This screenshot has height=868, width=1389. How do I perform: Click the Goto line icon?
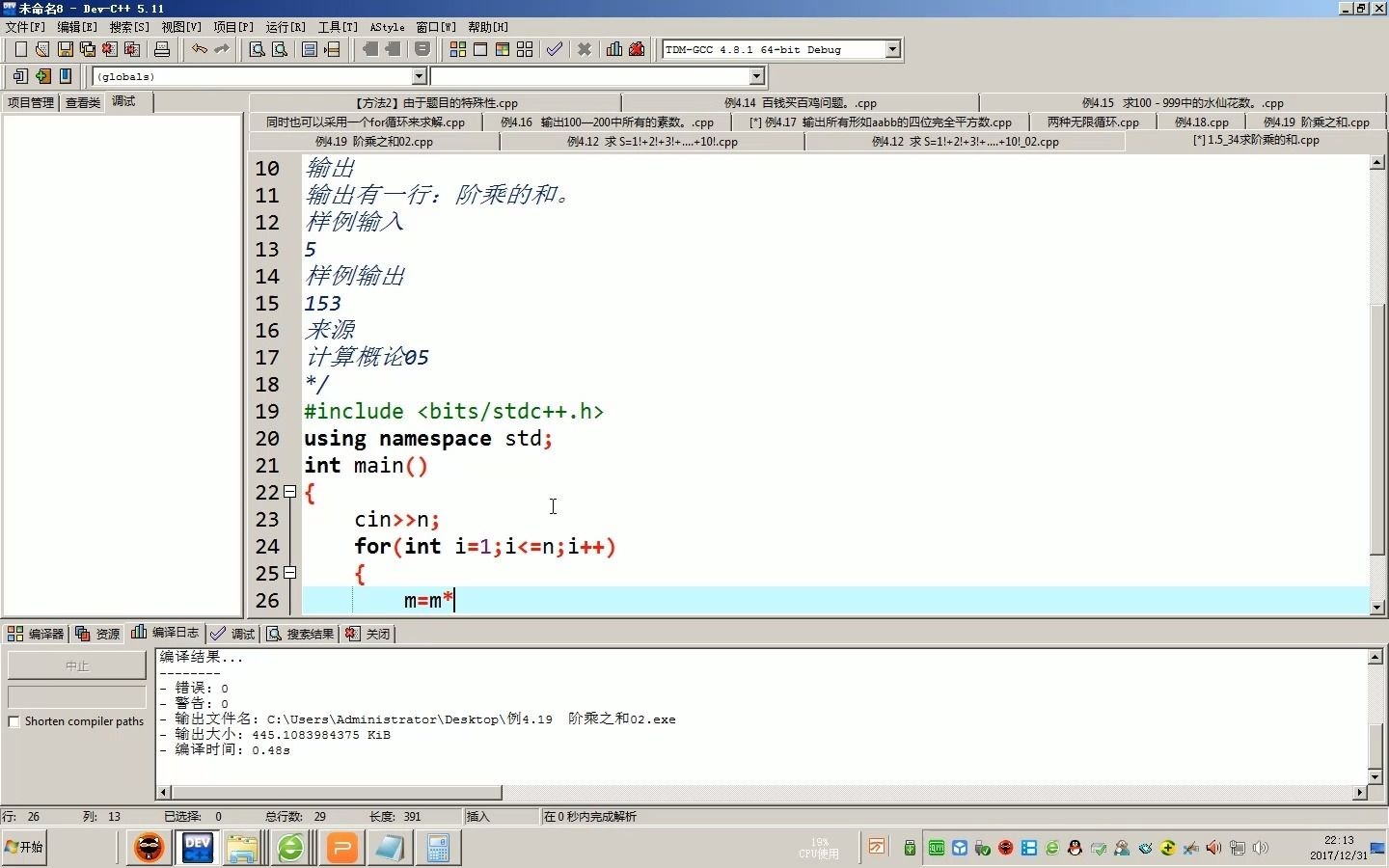[x=332, y=49]
